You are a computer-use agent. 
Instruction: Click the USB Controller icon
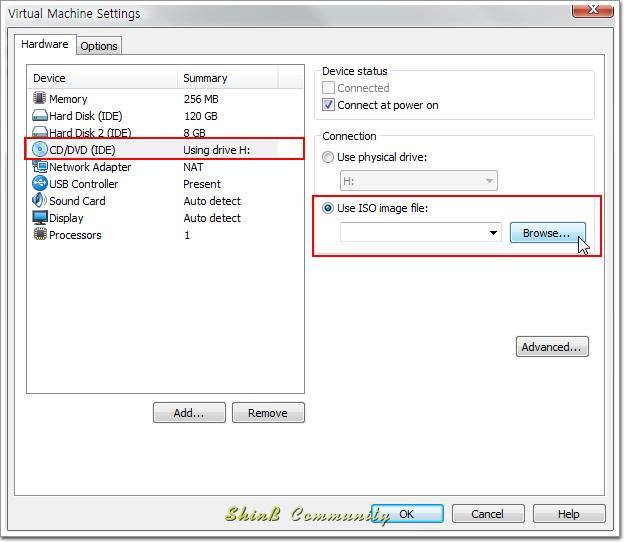pyautogui.click(x=40, y=183)
